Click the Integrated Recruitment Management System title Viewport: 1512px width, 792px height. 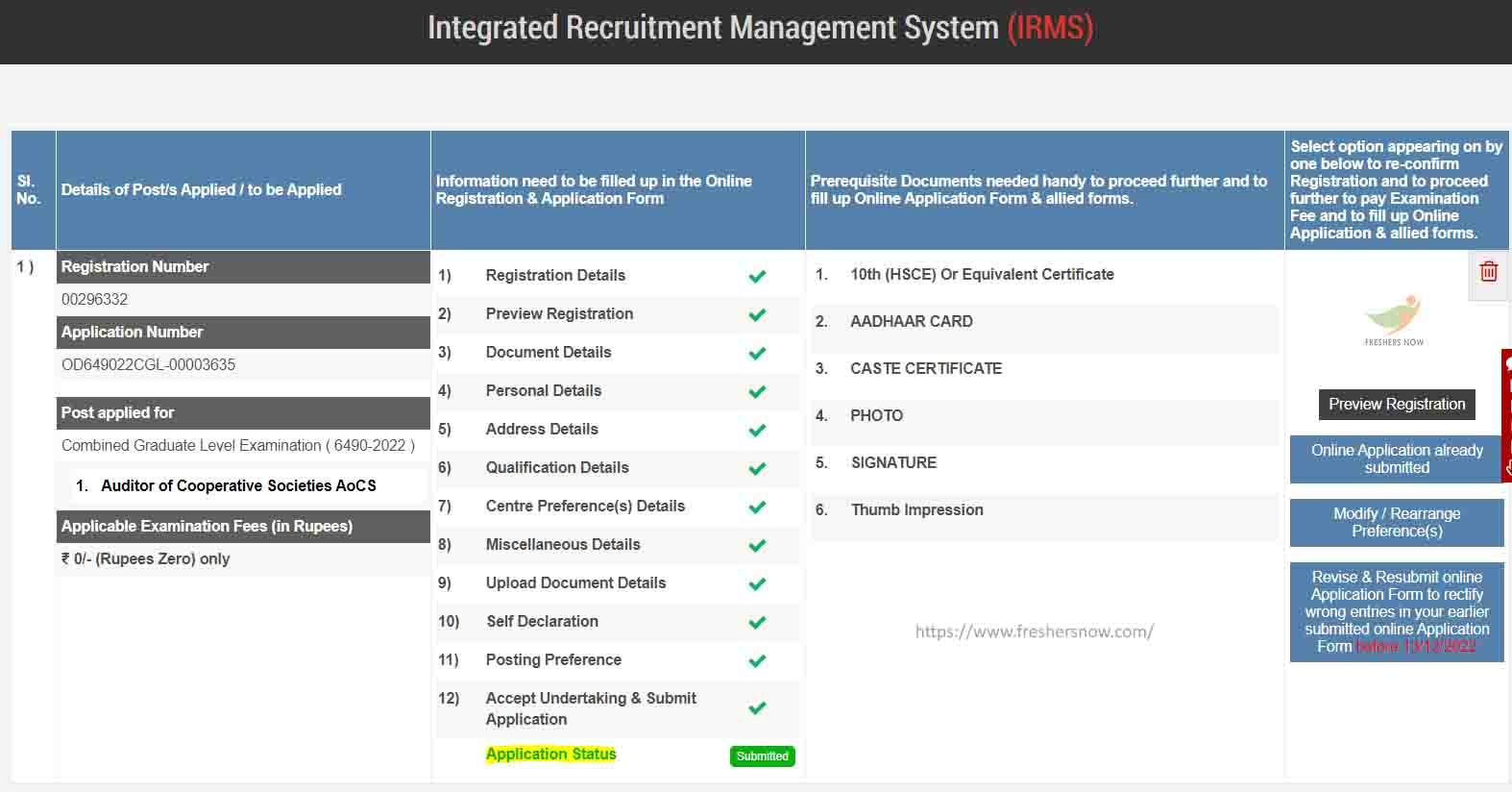760,28
